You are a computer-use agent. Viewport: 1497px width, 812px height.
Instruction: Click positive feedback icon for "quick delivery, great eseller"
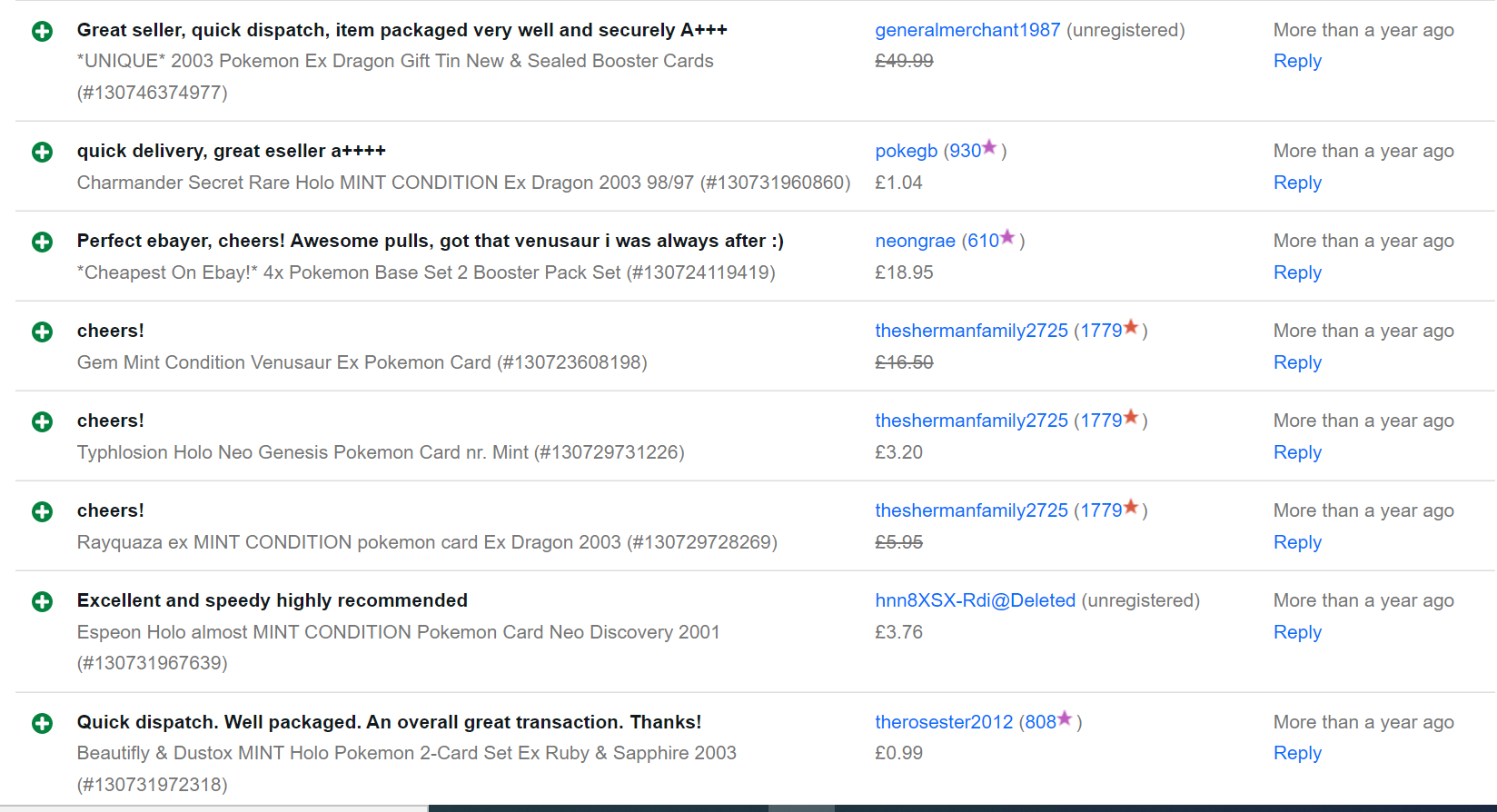42,152
